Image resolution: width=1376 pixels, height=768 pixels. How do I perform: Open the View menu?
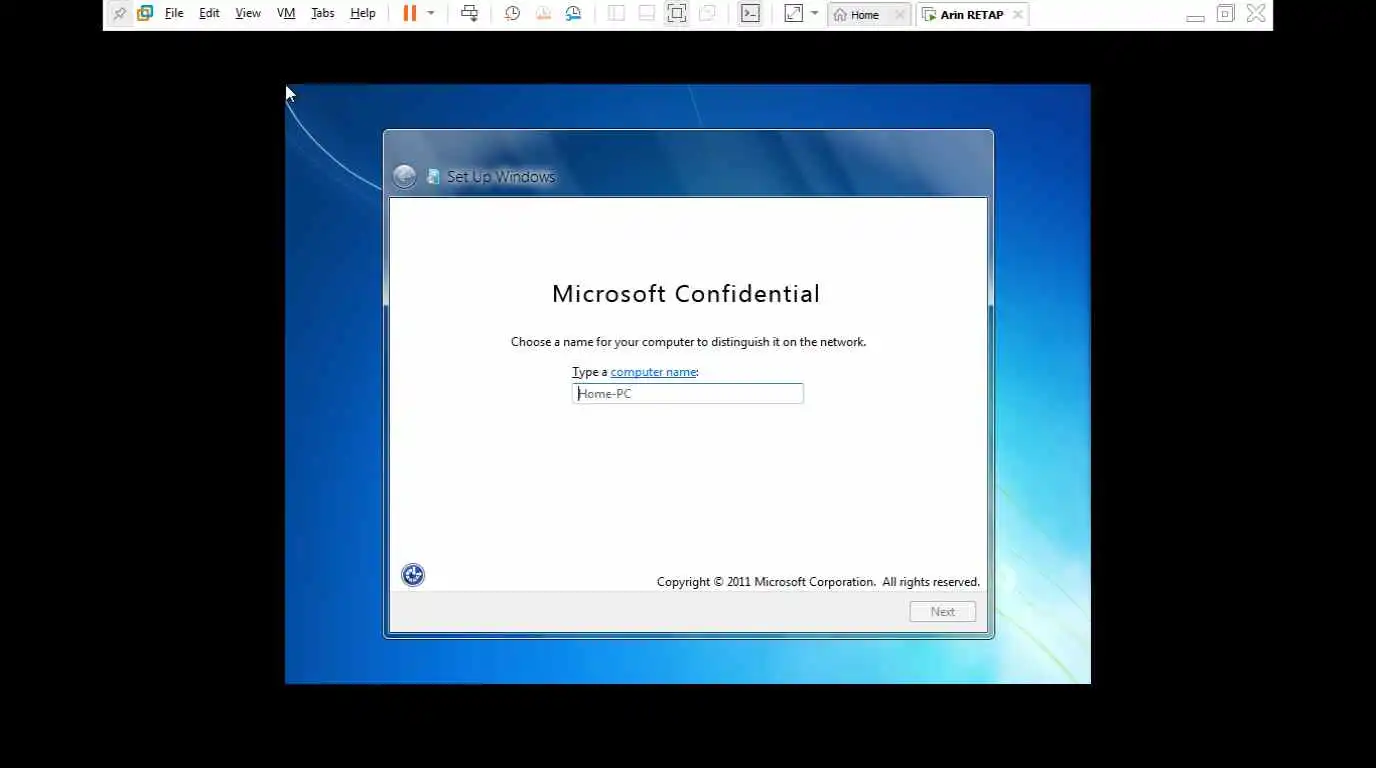pyautogui.click(x=248, y=14)
